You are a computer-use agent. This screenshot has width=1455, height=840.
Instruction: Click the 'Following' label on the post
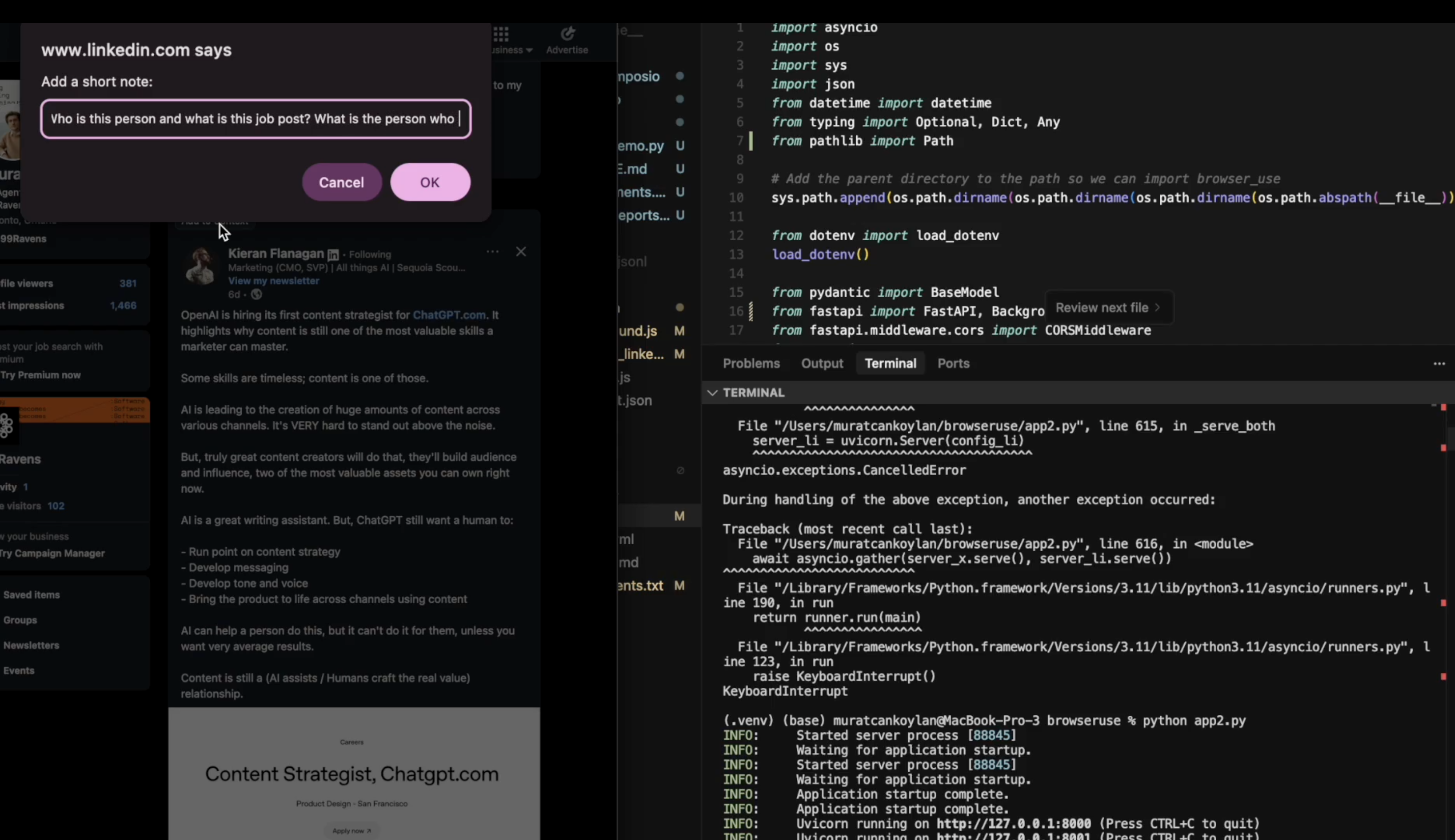[x=370, y=254]
